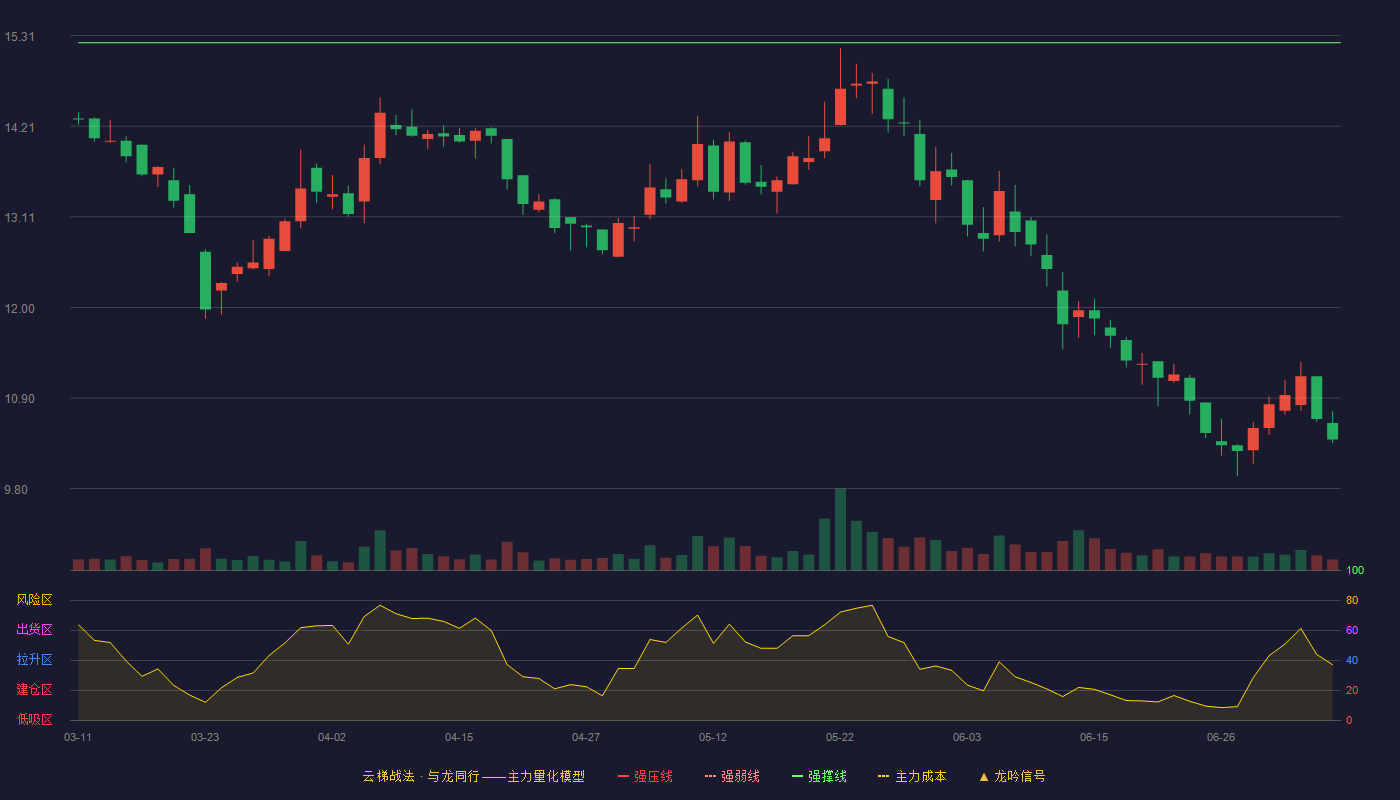
Task: Click the 出货区 zone label
Action: 34,630
